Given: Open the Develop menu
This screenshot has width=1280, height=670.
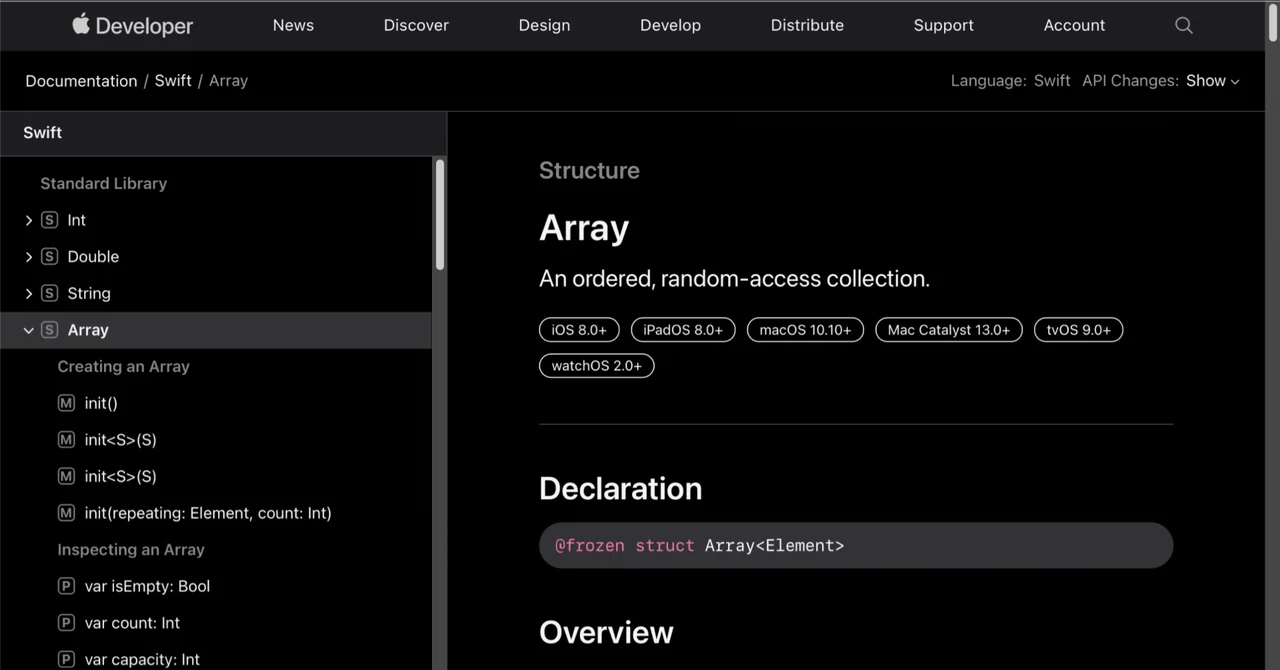Looking at the screenshot, I should point(670,25).
